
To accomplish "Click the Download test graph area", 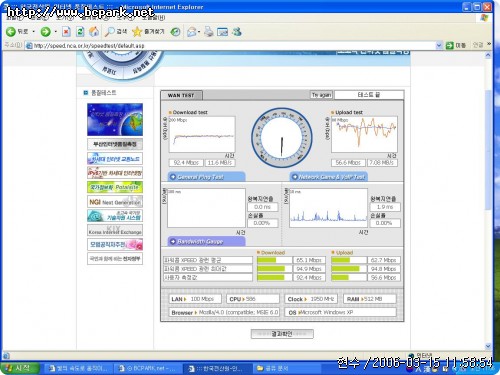I will [x=202, y=134].
